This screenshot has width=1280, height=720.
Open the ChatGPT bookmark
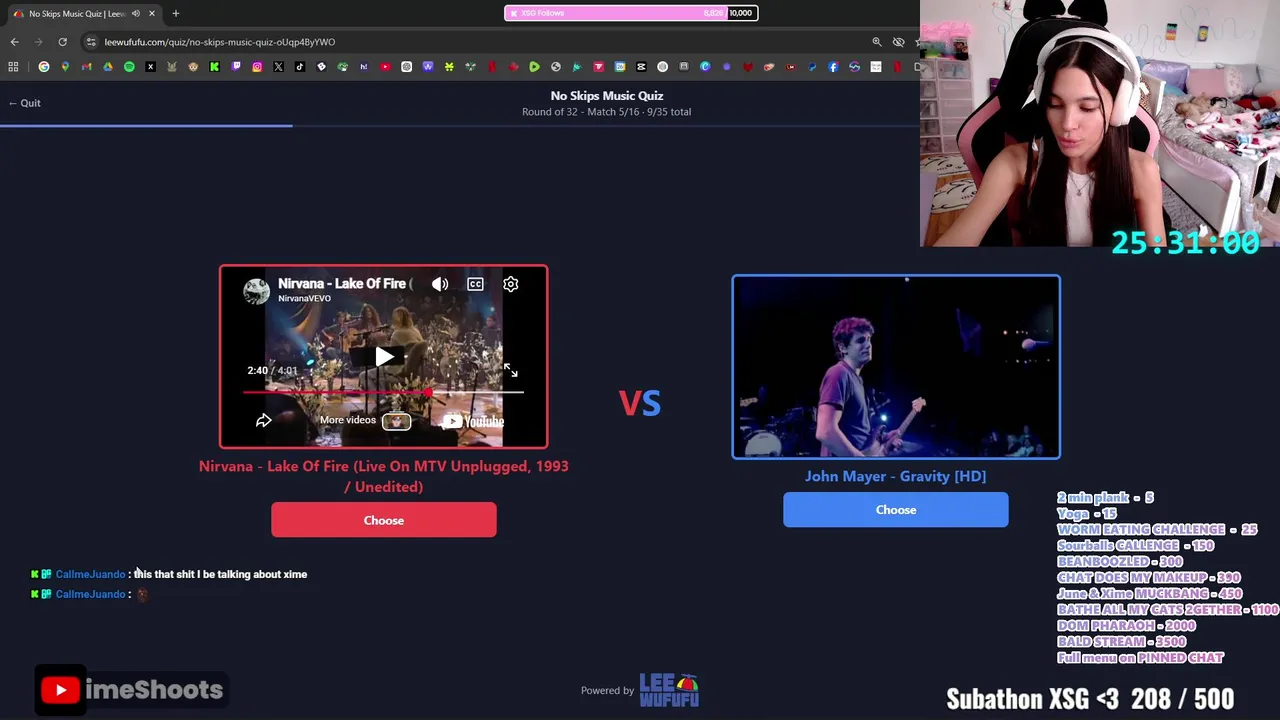(x=407, y=67)
